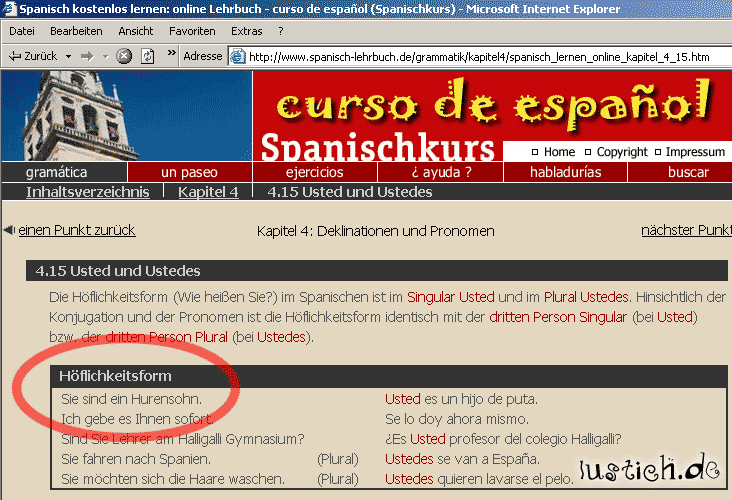Open the Favoriten menu
Screen dimensions: 732x500
[x=192, y=31]
